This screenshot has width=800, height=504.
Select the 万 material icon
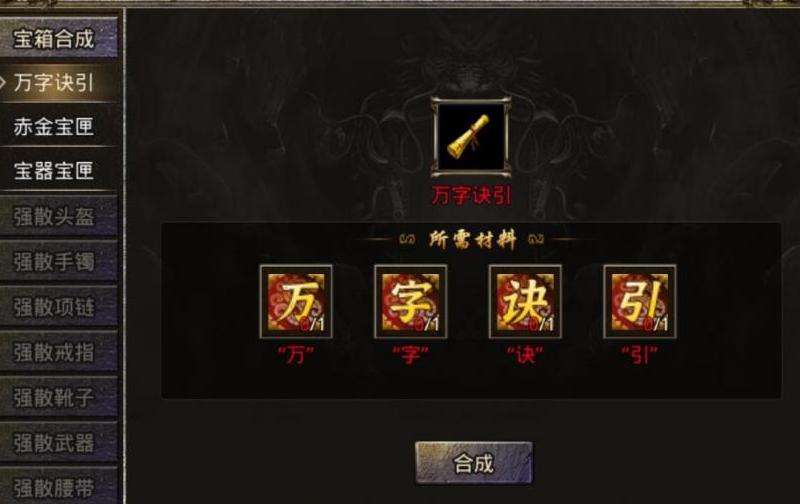(296, 301)
